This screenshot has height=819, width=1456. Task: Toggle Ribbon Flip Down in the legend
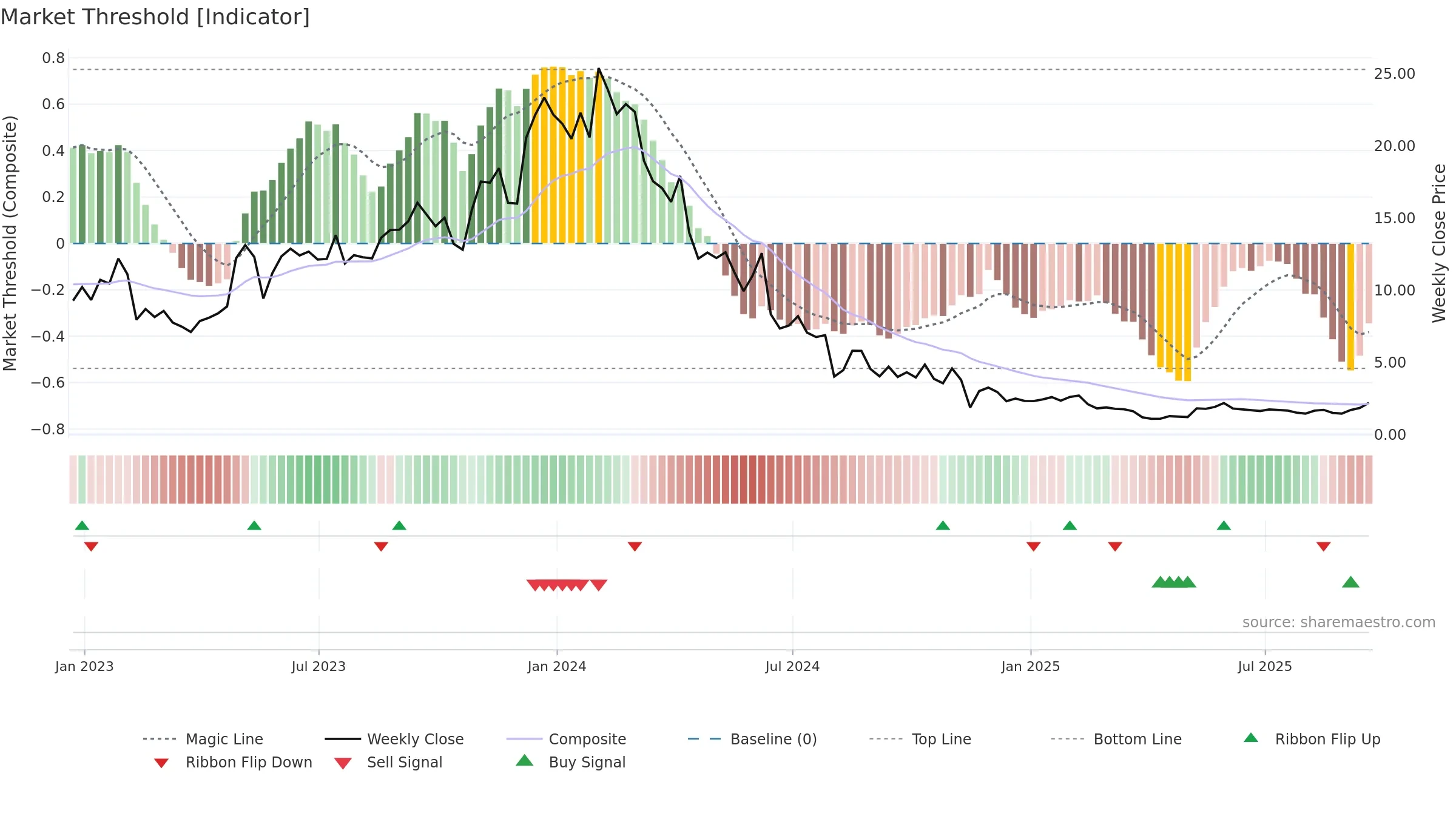coord(233,763)
